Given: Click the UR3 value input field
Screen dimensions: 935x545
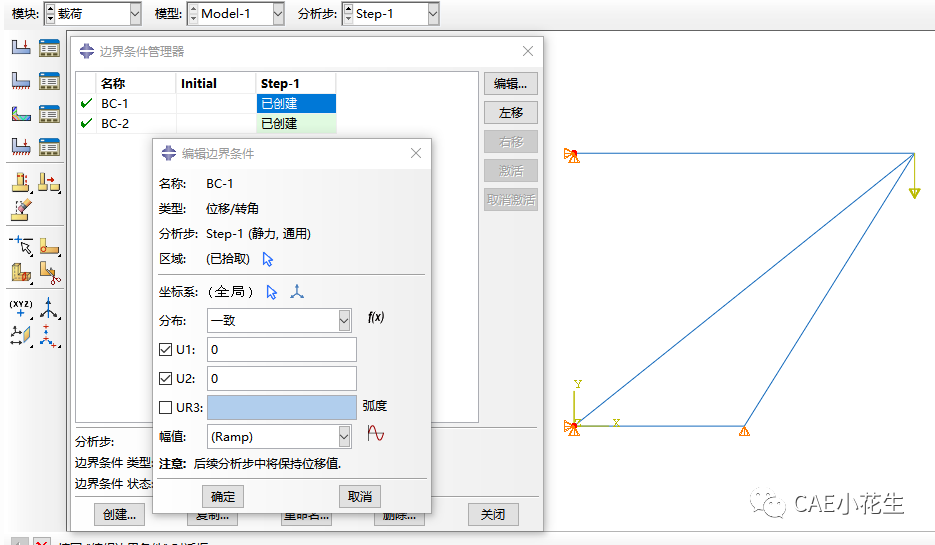Looking at the screenshot, I should 282,408.
